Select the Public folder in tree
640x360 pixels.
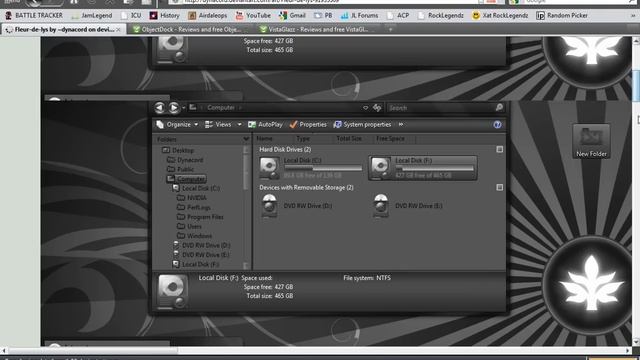(x=180, y=169)
